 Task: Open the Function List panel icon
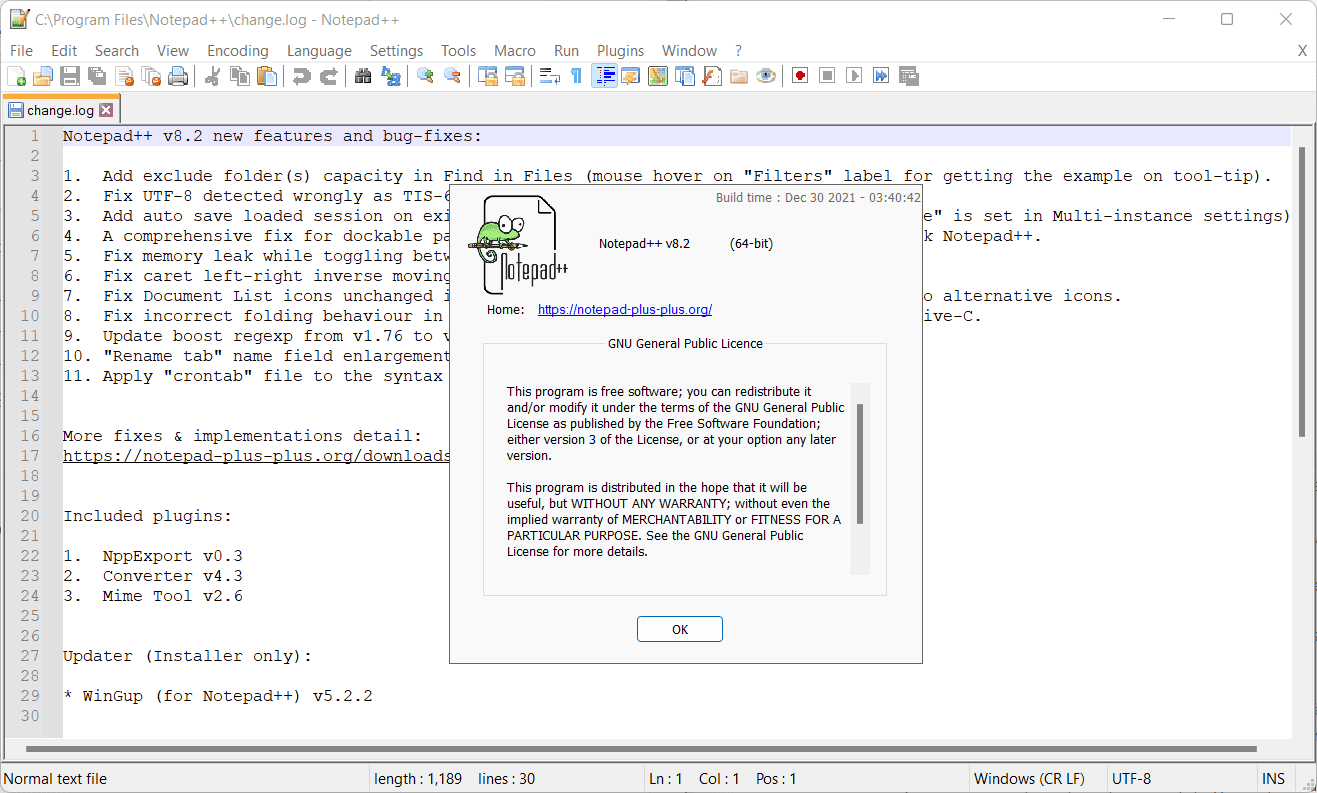point(712,76)
